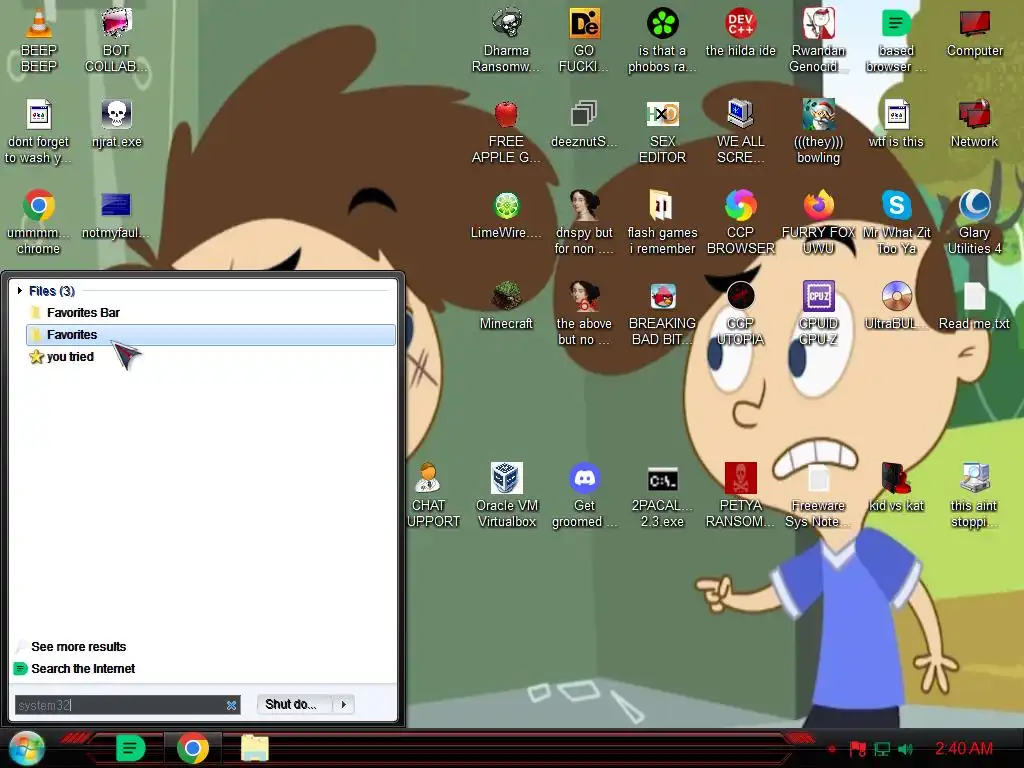Open the BOT COLLAB desktop icon
The height and width of the screenshot is (768, 1024).
[117, 24]
